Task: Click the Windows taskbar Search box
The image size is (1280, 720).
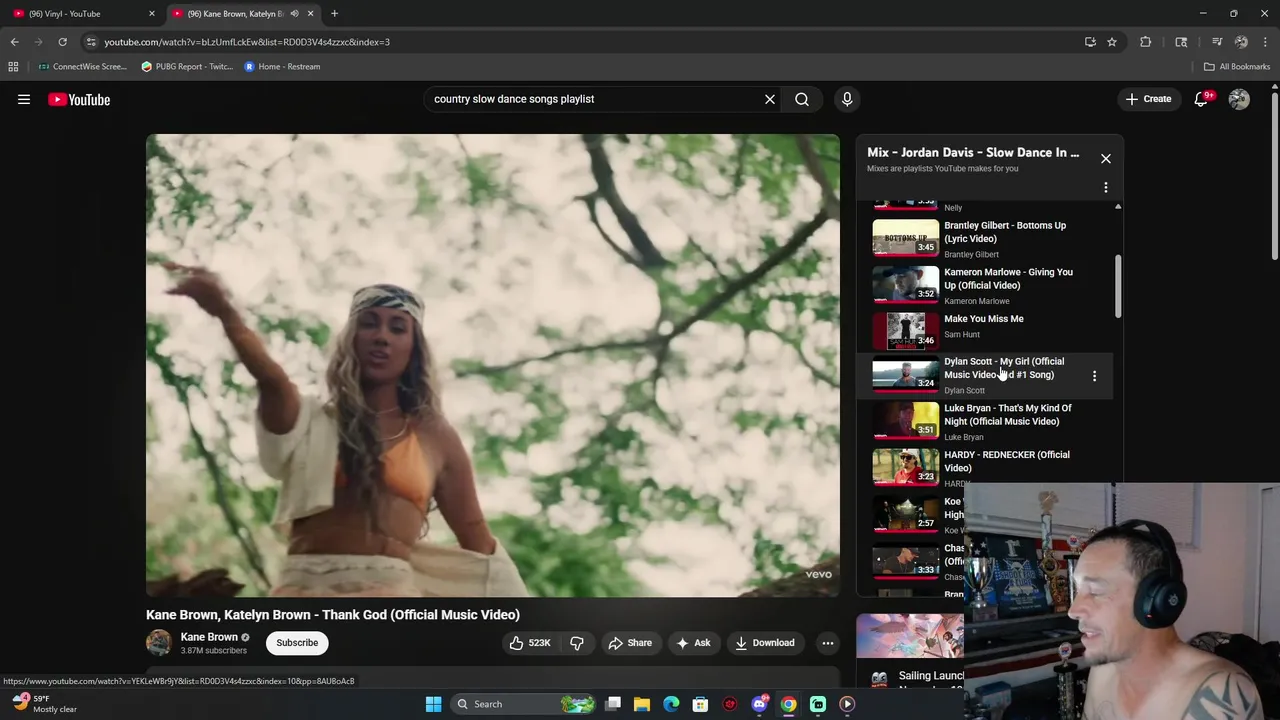Action: pyautogui.click(x=525, y=704)
